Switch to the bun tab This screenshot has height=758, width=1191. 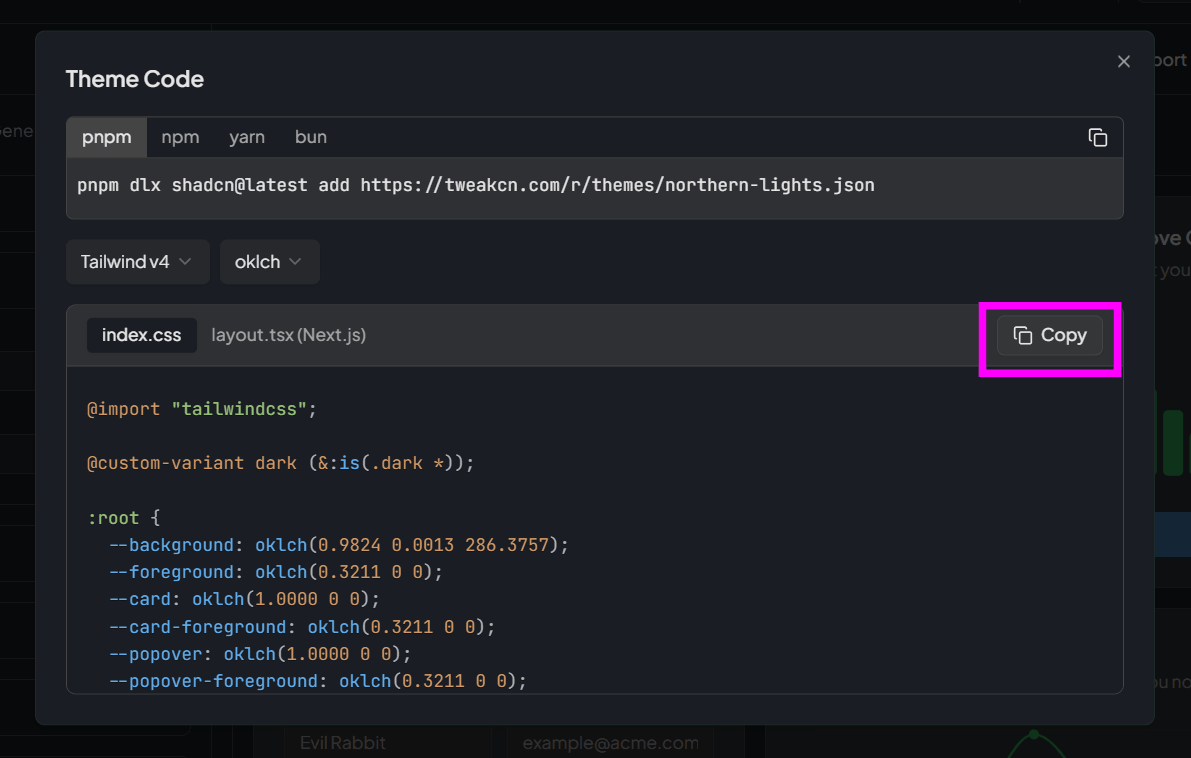[311, 137]
